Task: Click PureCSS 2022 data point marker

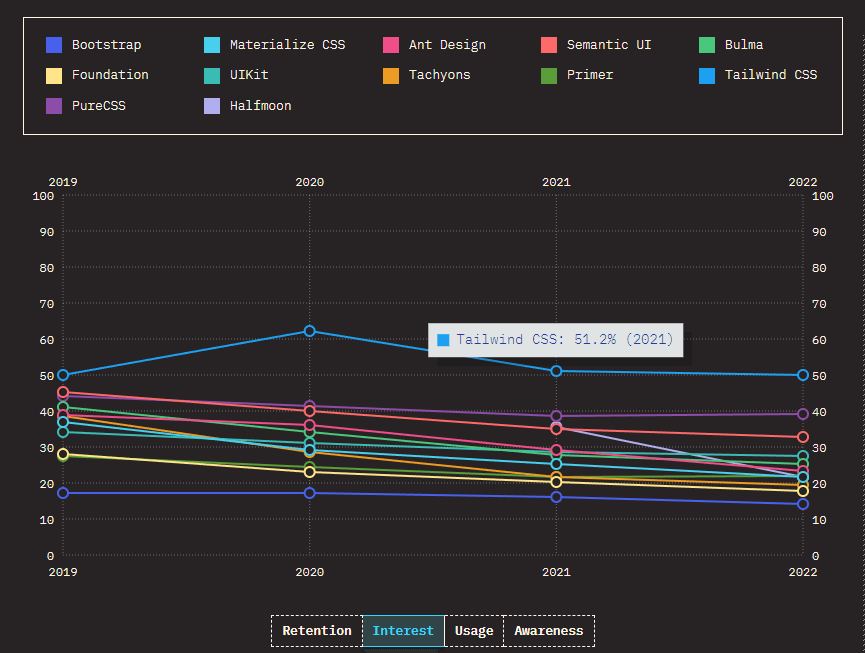Action: [x=803, y=414]
